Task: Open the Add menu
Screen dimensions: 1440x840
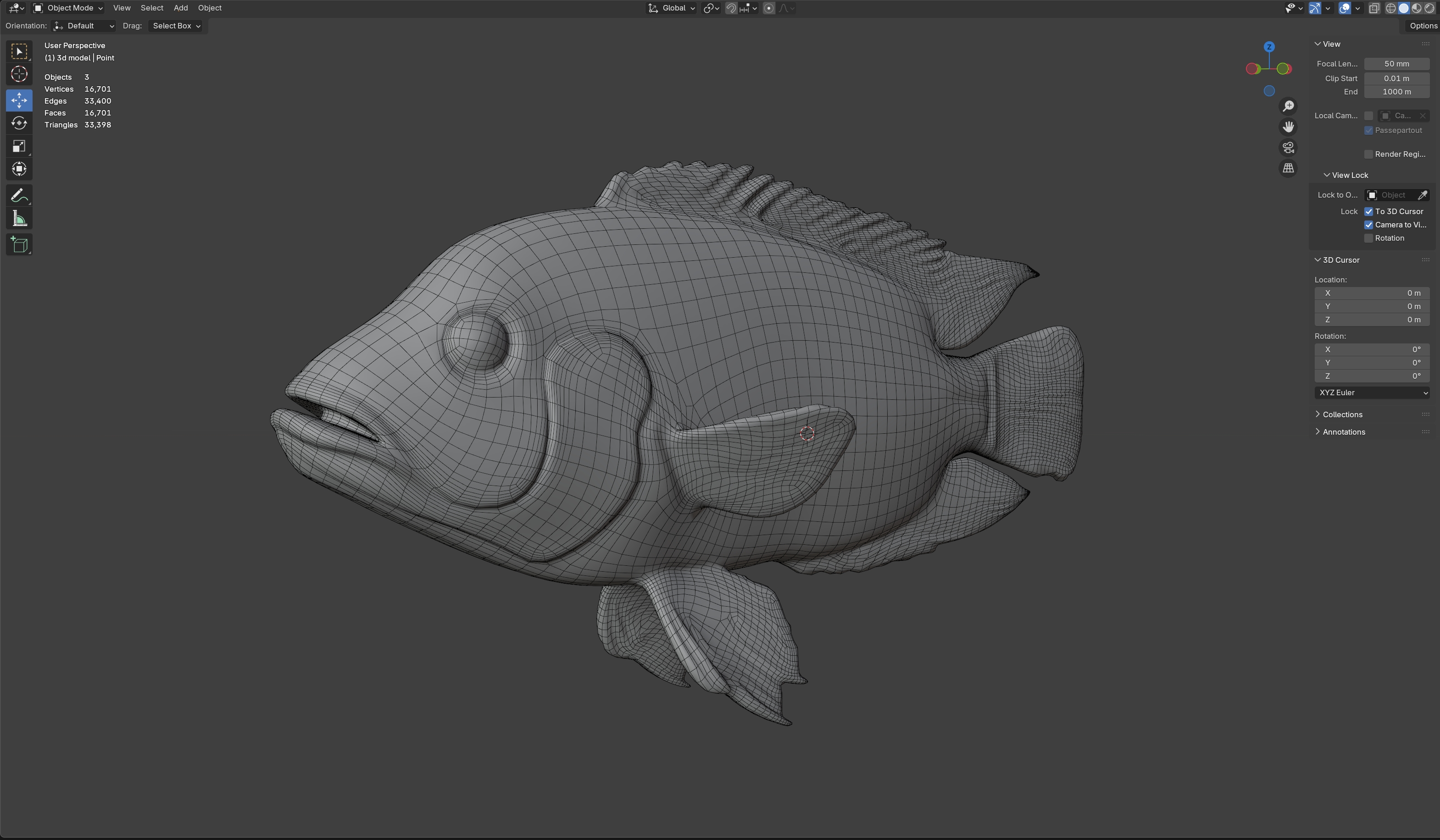Action: 181,8
